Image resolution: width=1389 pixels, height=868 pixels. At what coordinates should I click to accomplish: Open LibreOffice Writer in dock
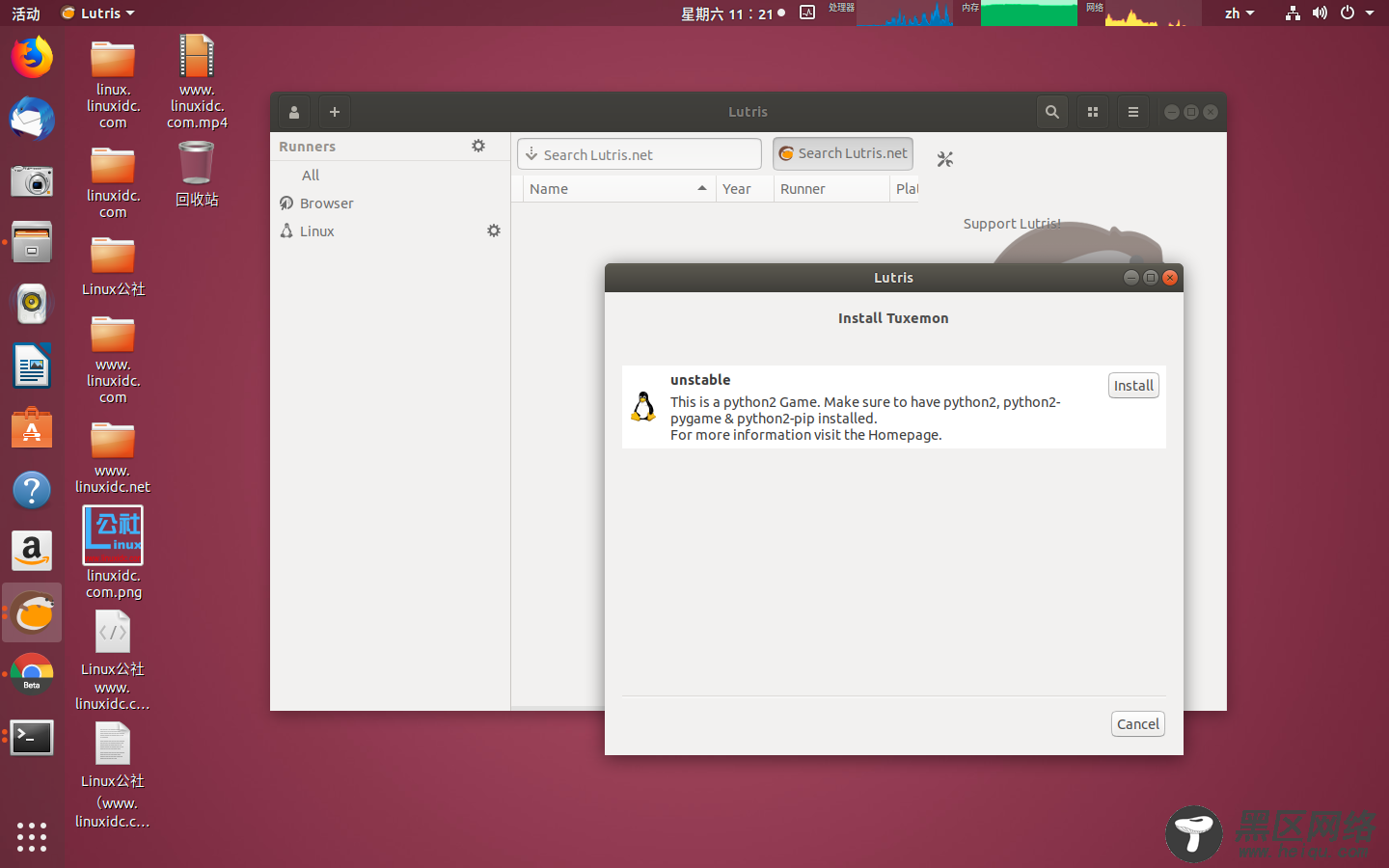[x=32, y=366]
